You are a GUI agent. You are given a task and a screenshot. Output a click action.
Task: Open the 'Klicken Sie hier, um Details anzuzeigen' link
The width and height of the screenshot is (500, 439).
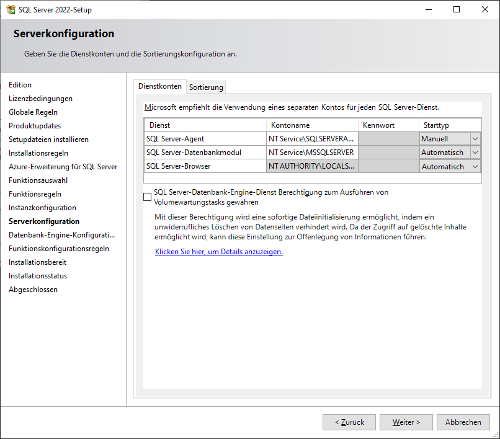click(x=219, y=251)
